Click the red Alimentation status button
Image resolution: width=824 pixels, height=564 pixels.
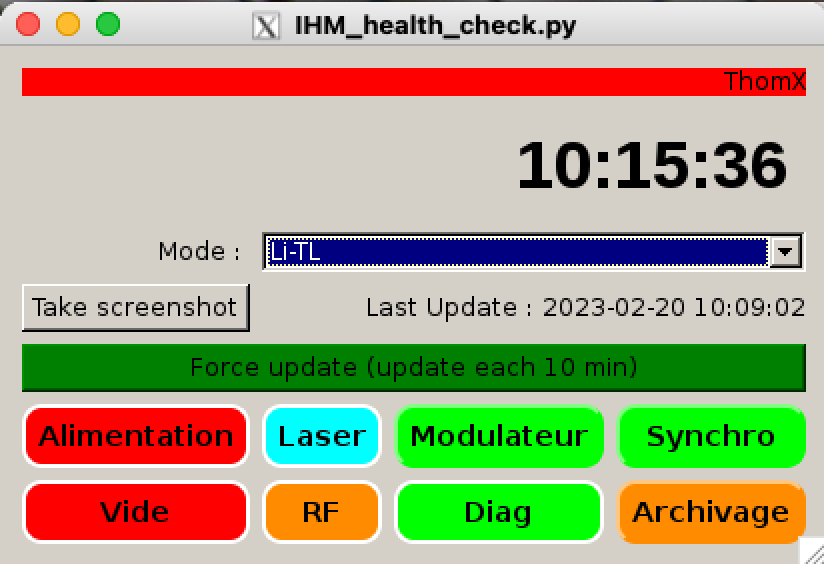[135, 436]
